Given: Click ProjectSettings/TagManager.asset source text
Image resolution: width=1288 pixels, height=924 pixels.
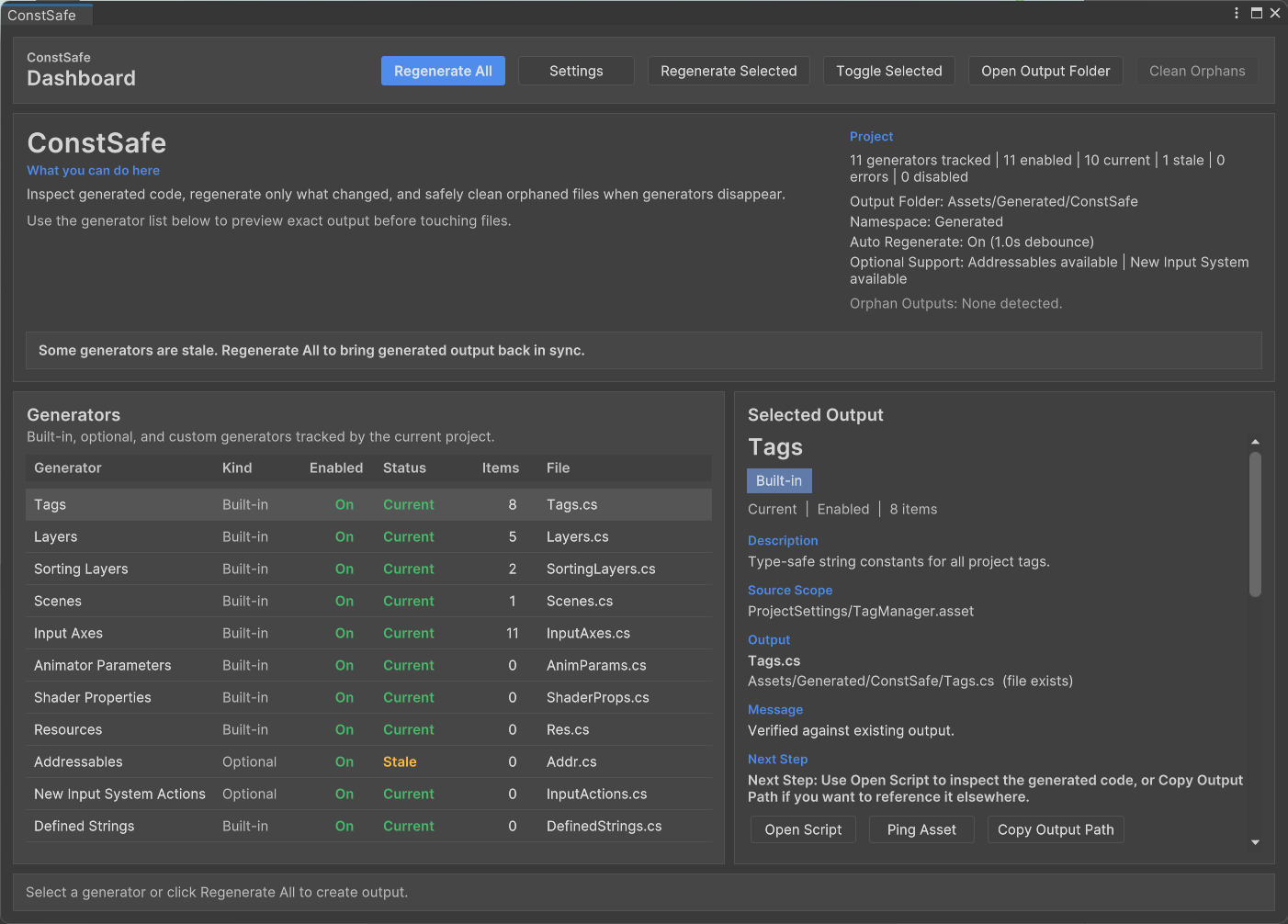Looking at the screenshot, I should [861, 611].
